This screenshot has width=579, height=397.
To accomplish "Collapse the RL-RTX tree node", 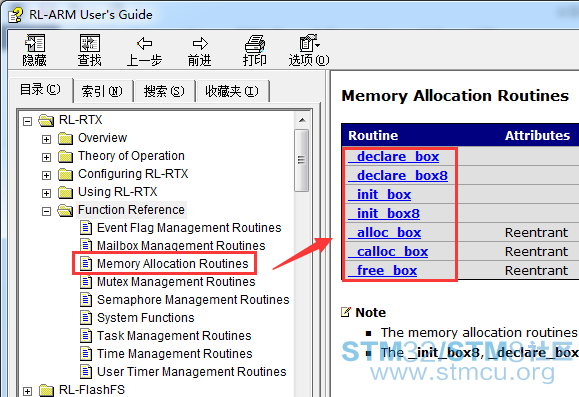I will click(27, 121).
